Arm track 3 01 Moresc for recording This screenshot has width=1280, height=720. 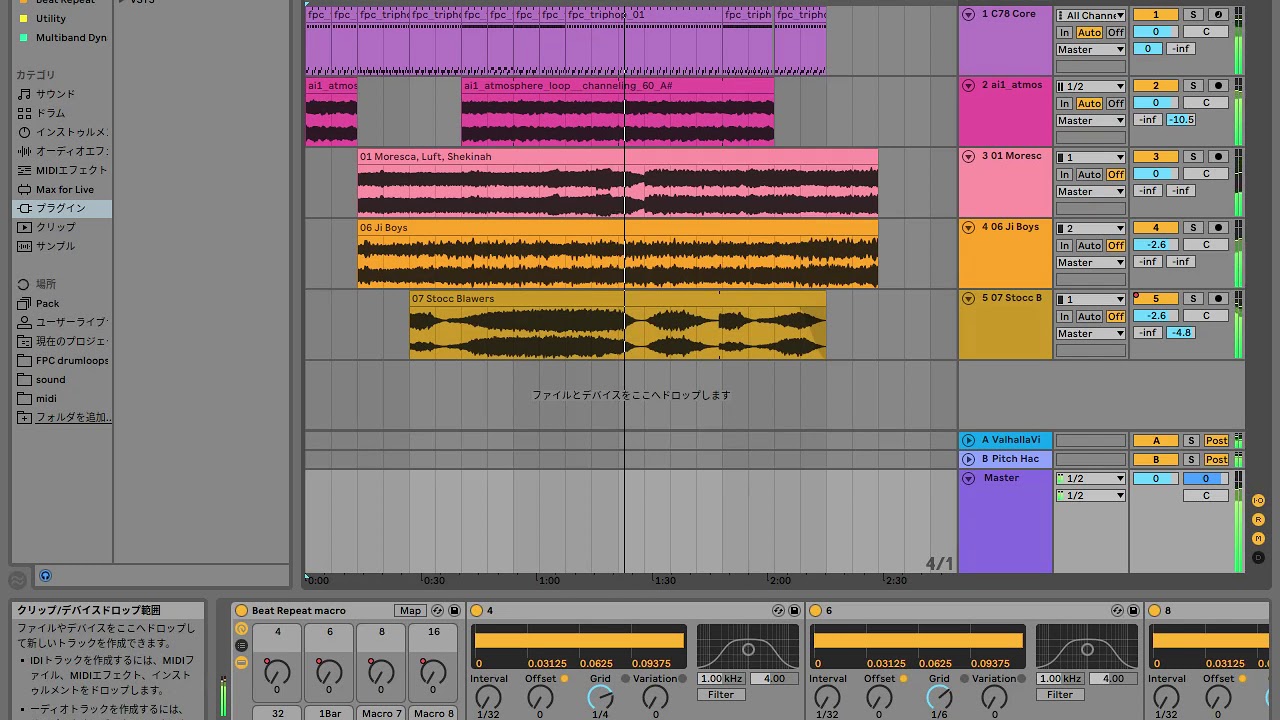click(x=1218, y=157)
